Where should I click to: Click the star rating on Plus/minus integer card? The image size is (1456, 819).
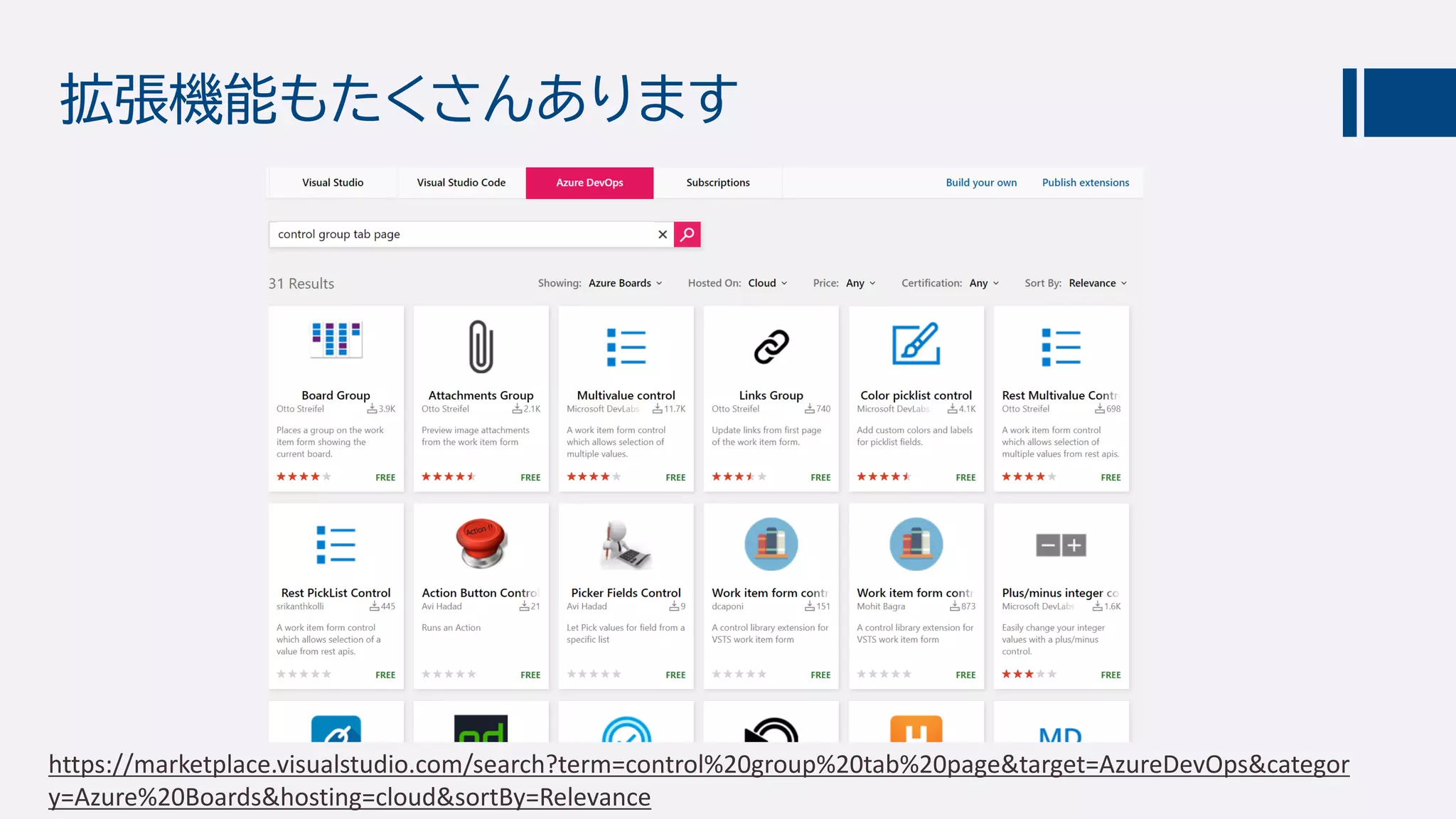(1029, 674)
